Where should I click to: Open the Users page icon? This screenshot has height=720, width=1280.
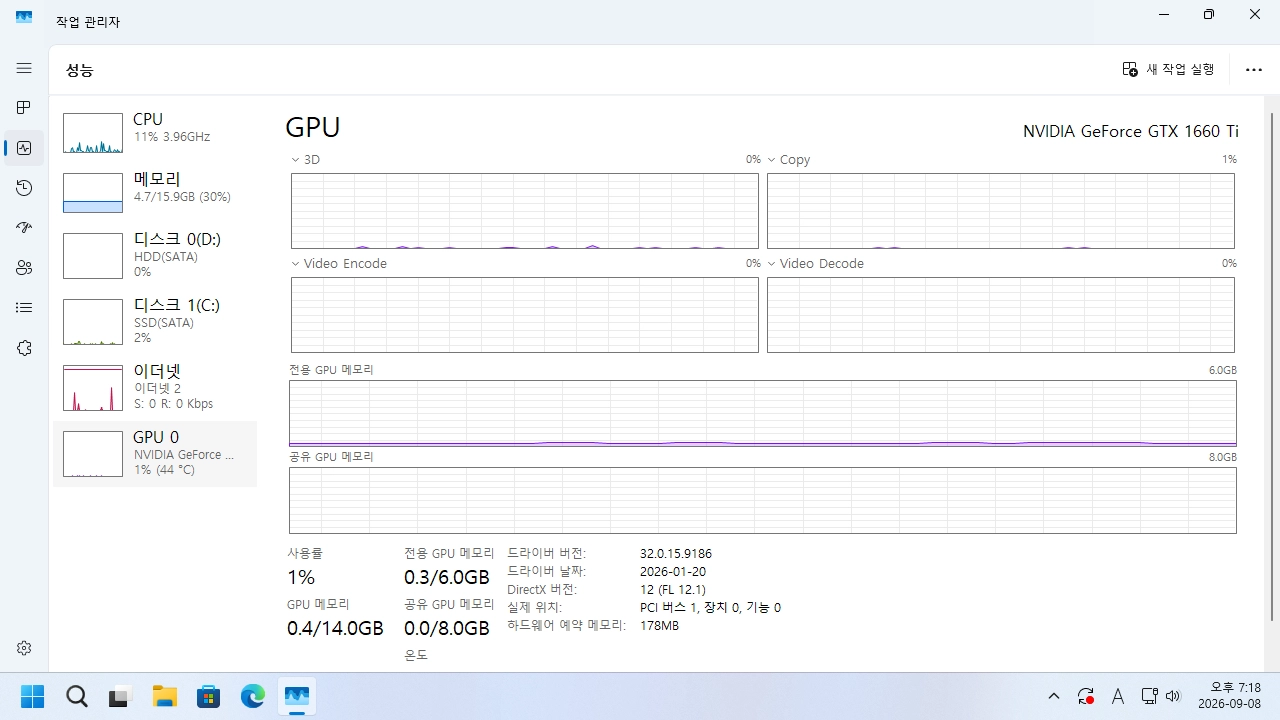click(24, 268)
